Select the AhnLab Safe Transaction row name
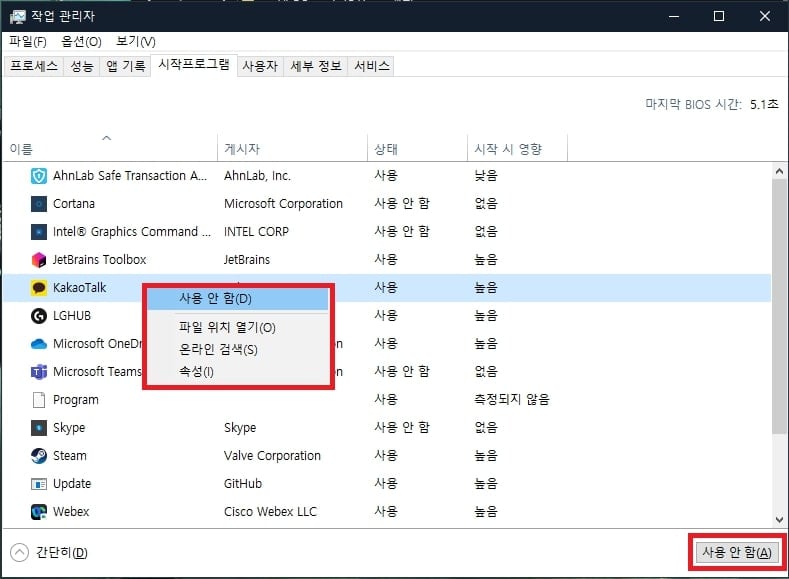Screen dimensions: 789x579 coord(130,176)
